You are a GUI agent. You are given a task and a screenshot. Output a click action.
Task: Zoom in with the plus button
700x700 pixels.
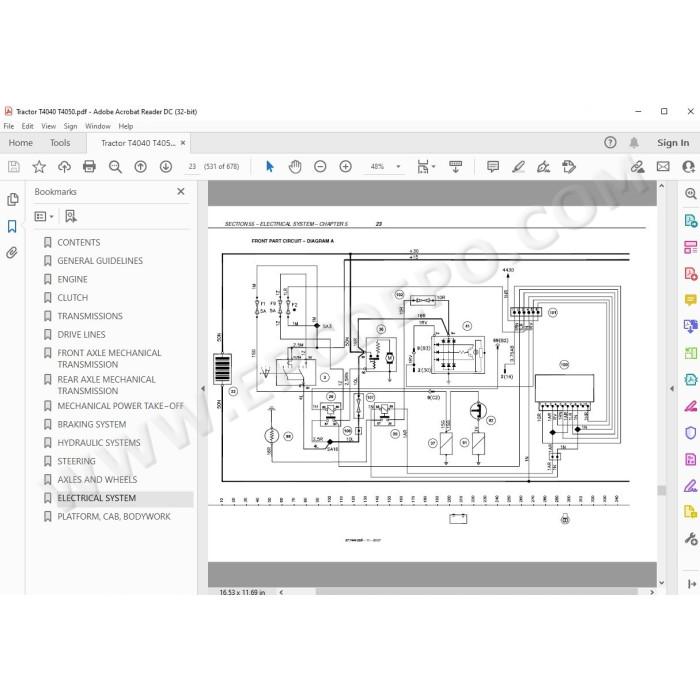[346, 167]
